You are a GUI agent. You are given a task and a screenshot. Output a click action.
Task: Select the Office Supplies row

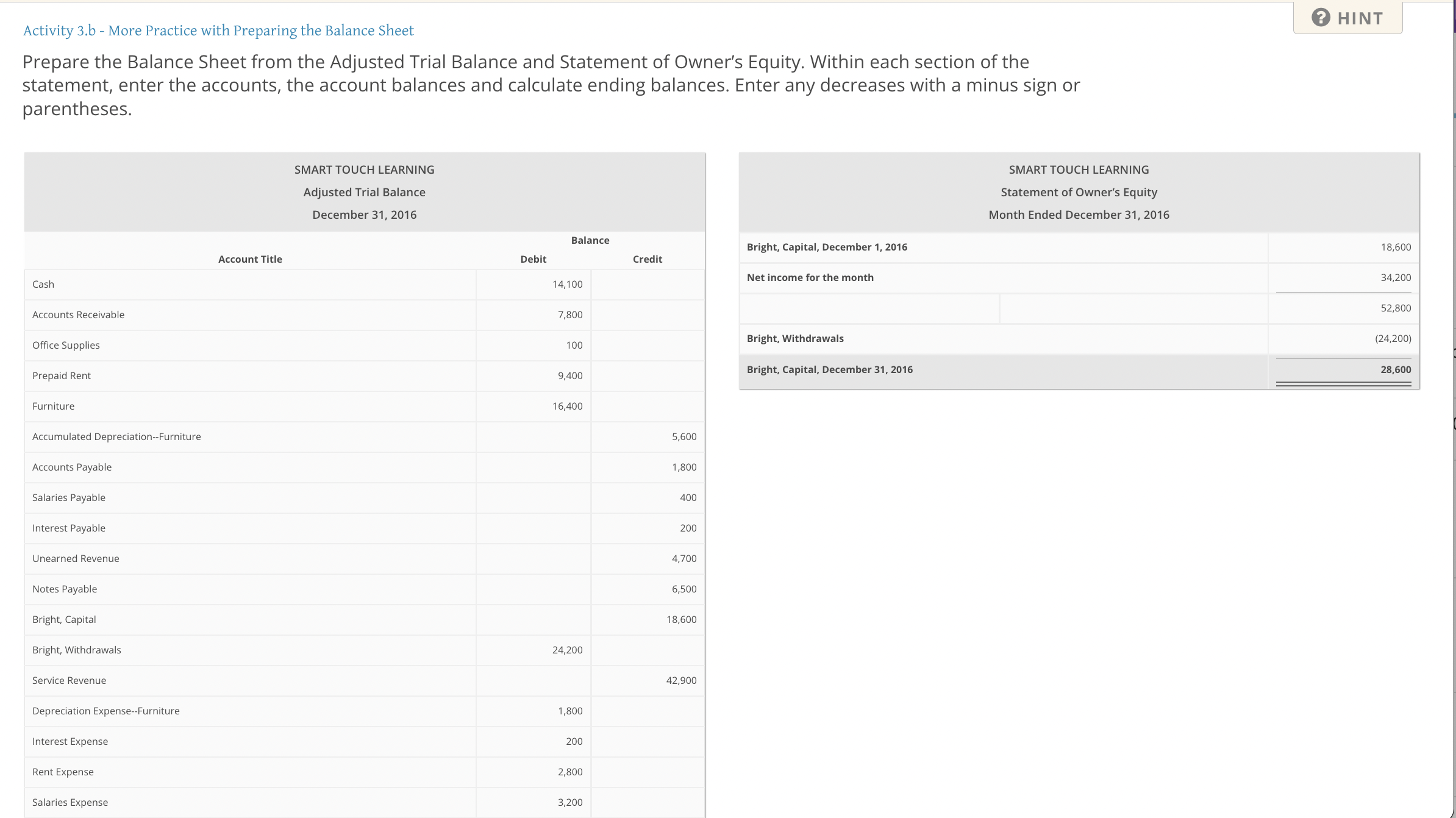(x=365, y=346)
